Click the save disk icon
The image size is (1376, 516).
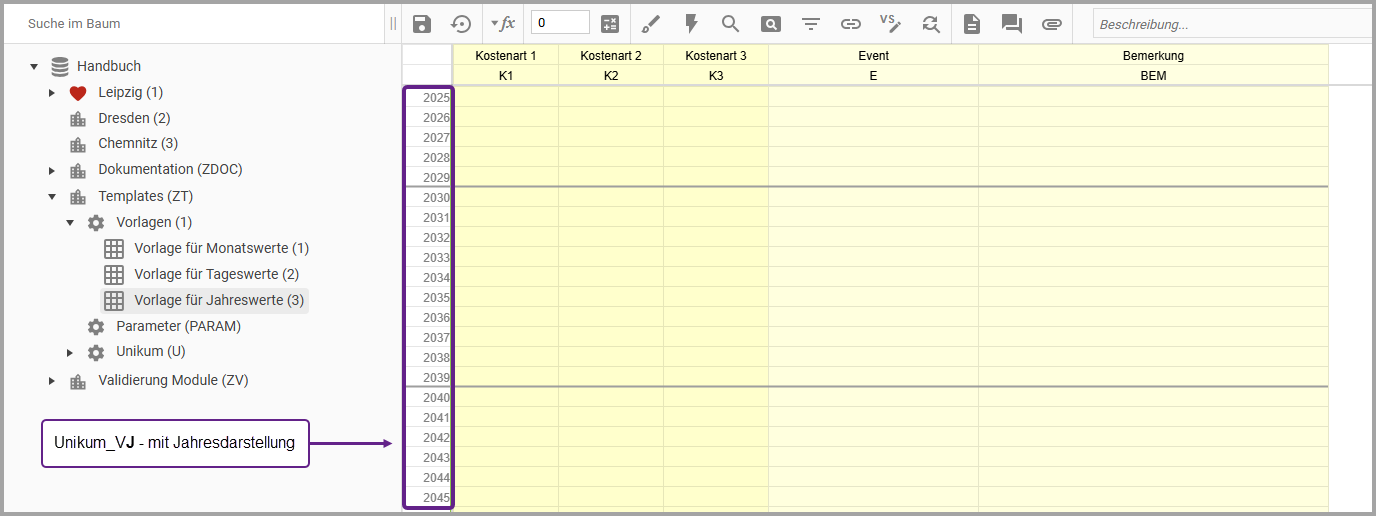point(422,24)
